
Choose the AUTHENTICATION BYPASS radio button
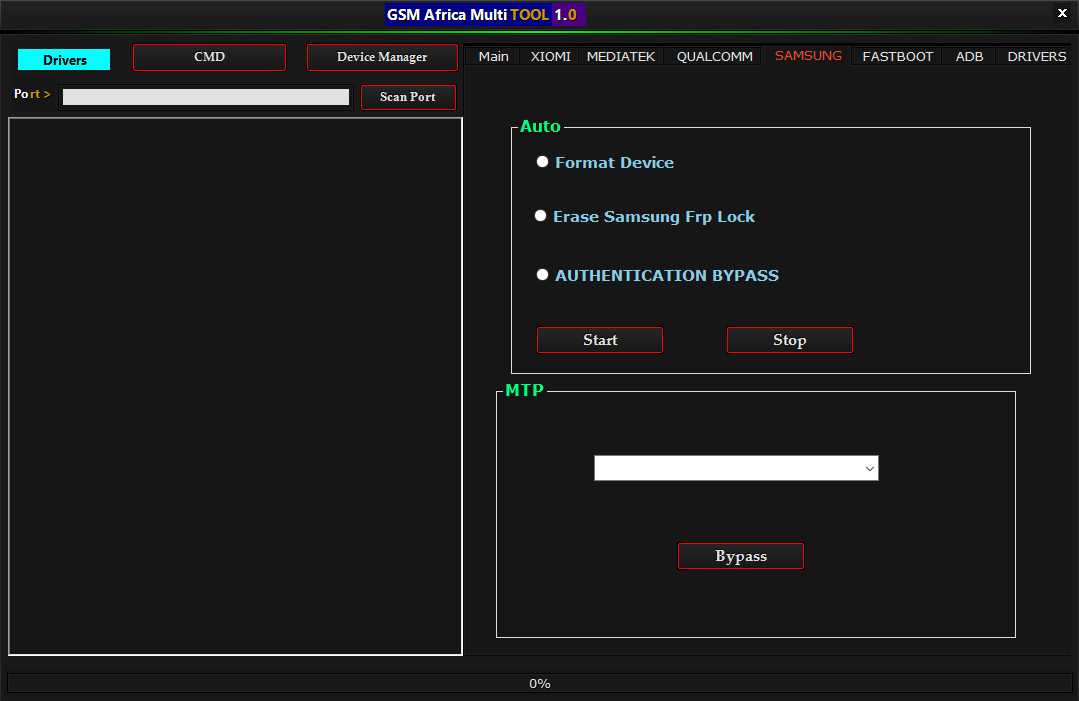pos(543,275)
